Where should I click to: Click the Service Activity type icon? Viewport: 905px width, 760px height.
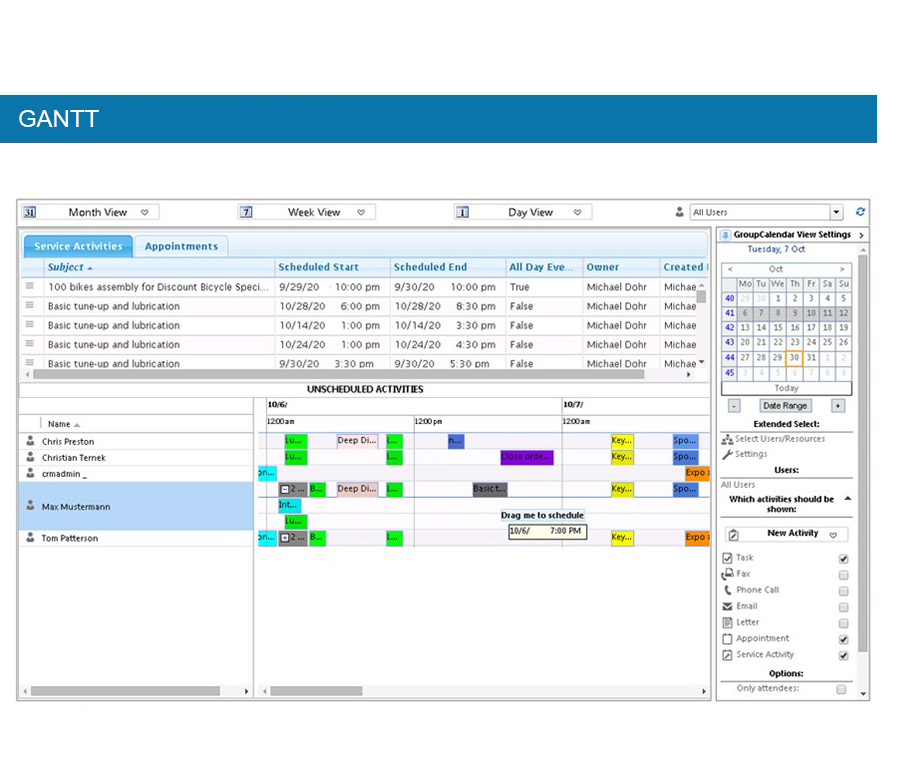click(x=727, y=655)
